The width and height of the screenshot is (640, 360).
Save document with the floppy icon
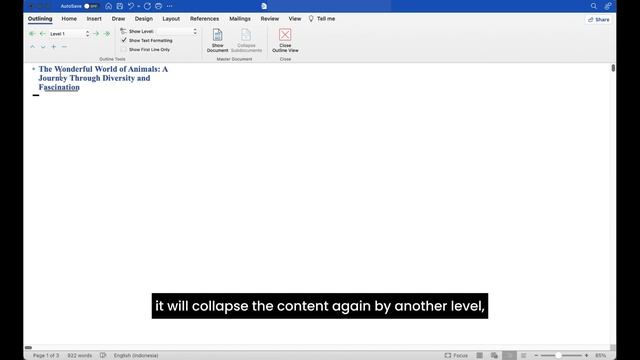point(120,6)
